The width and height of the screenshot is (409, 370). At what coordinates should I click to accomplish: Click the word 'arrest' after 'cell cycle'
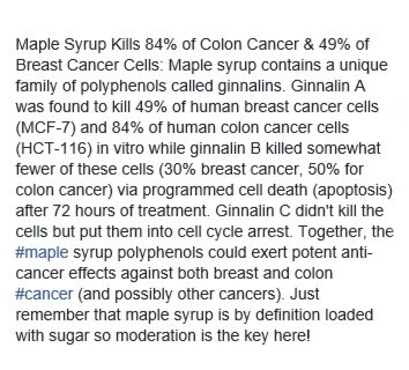[x=268, y=232]
